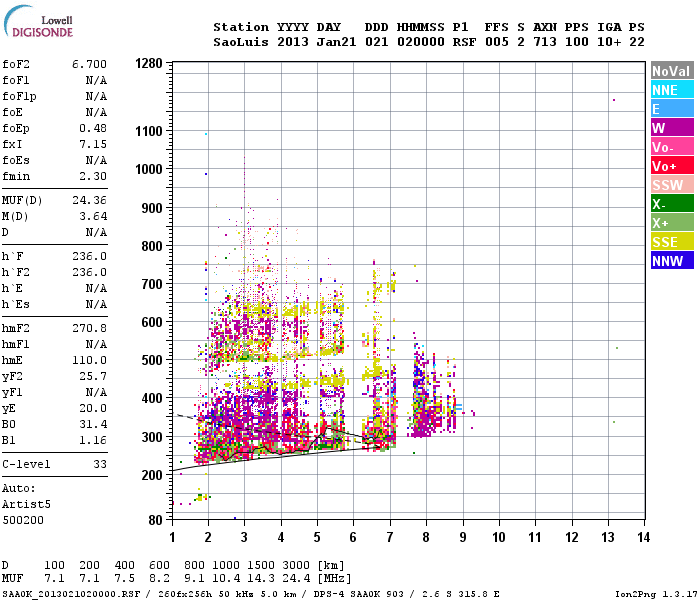Click the fxI value 7.15
This screenshot has width=700, height=600.
pos(93,144)
